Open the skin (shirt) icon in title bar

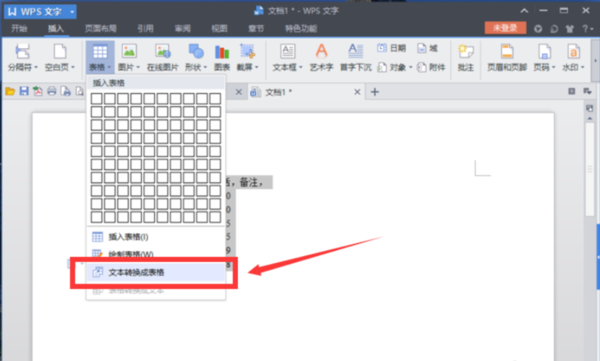570,29
